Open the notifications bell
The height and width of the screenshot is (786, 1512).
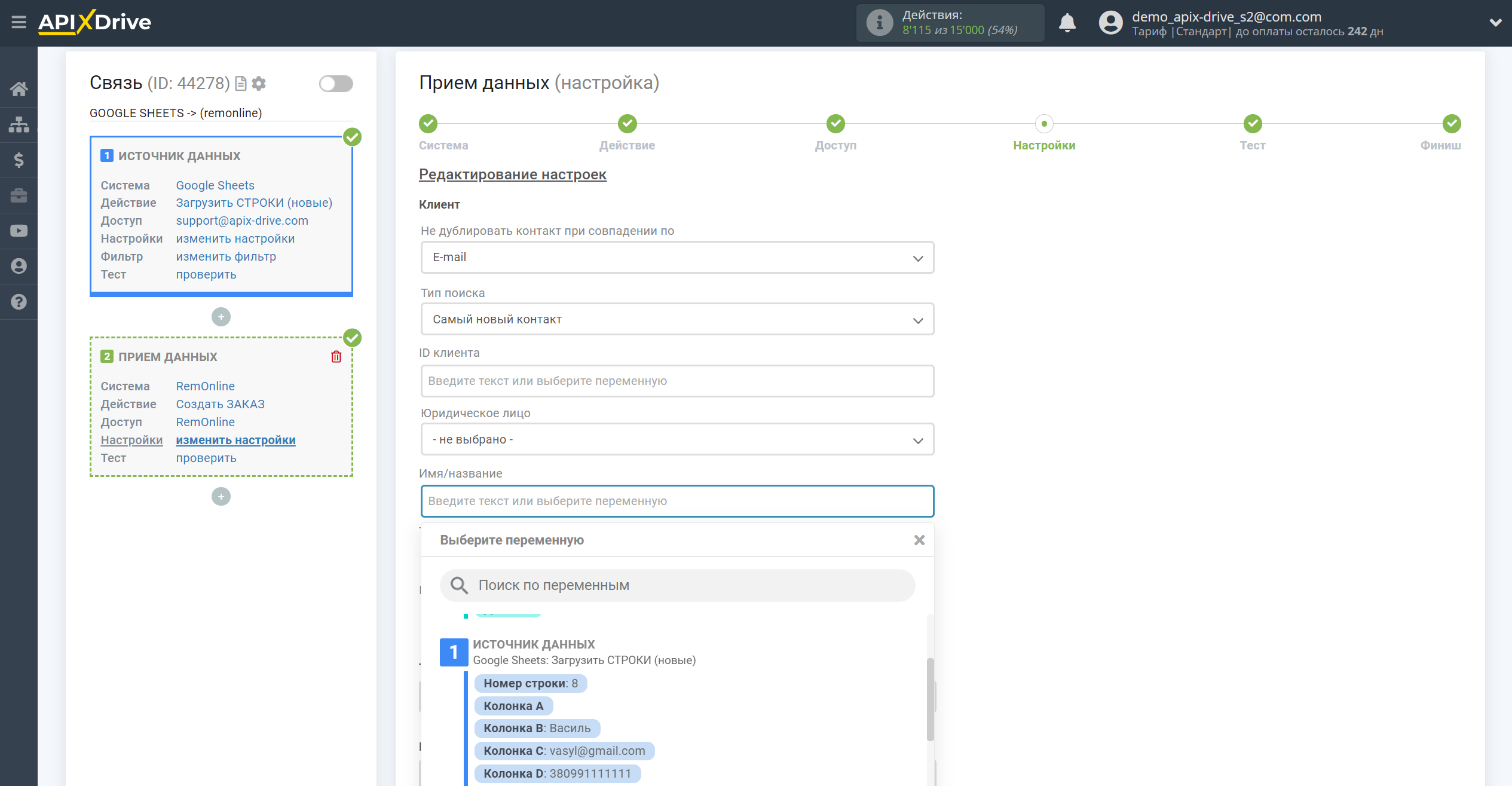1067,23
